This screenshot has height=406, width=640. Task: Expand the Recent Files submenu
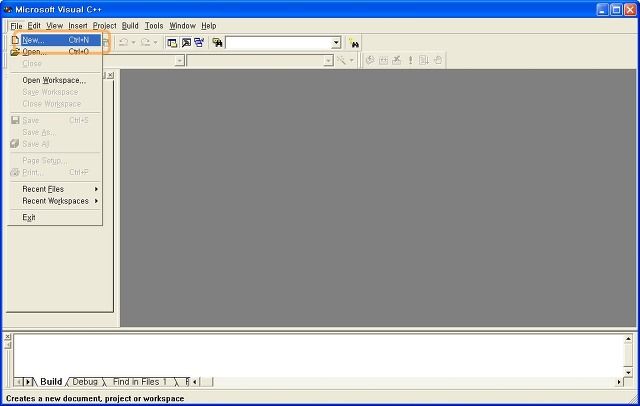click(55, 189)
